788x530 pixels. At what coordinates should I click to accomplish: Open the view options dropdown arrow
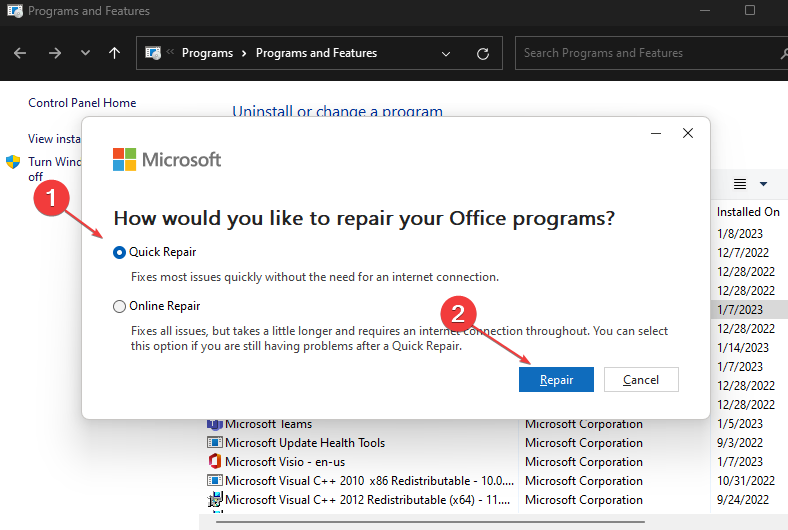click(763, 184)
